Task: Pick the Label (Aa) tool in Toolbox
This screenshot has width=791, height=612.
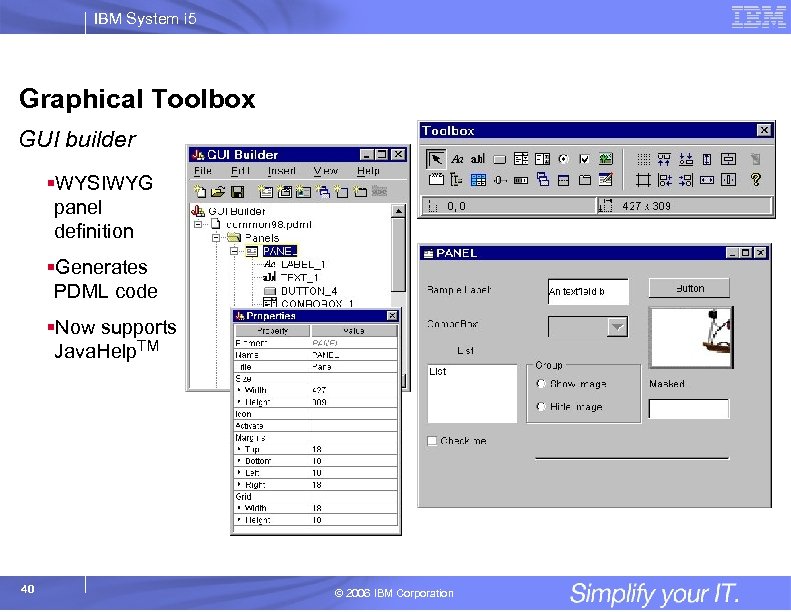Action: click(x=457, y=159)
